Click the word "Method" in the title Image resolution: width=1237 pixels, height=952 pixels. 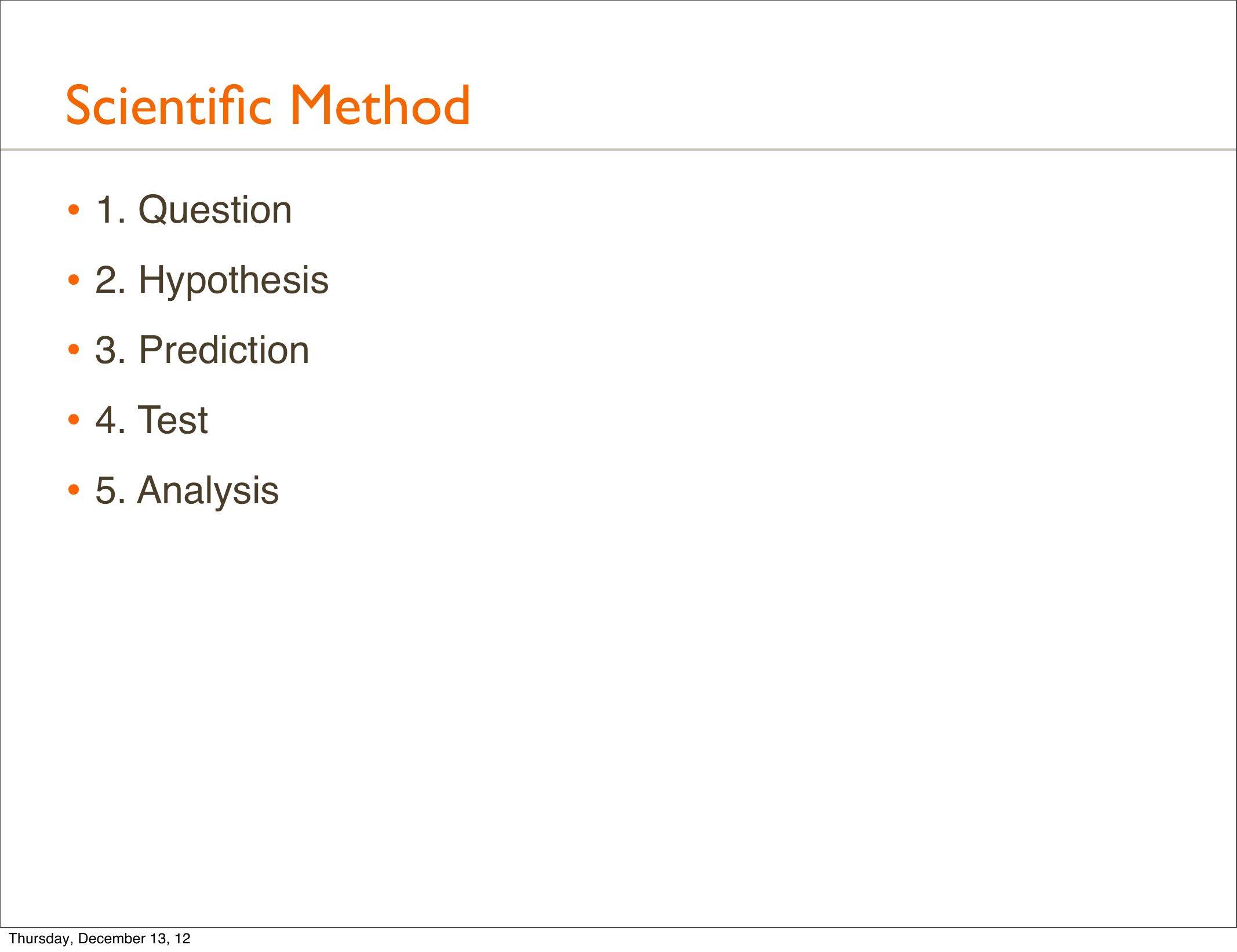tap(380, 106)
